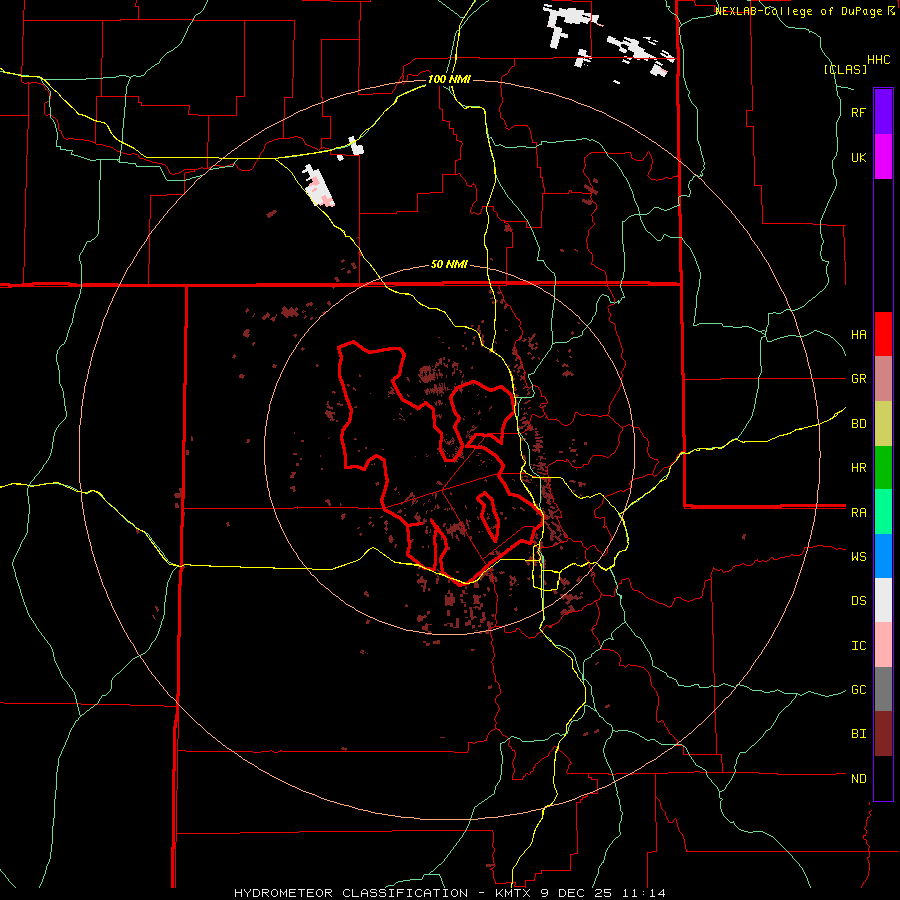
Task: Click the UK legend label
Action: (x=858, y=157)
